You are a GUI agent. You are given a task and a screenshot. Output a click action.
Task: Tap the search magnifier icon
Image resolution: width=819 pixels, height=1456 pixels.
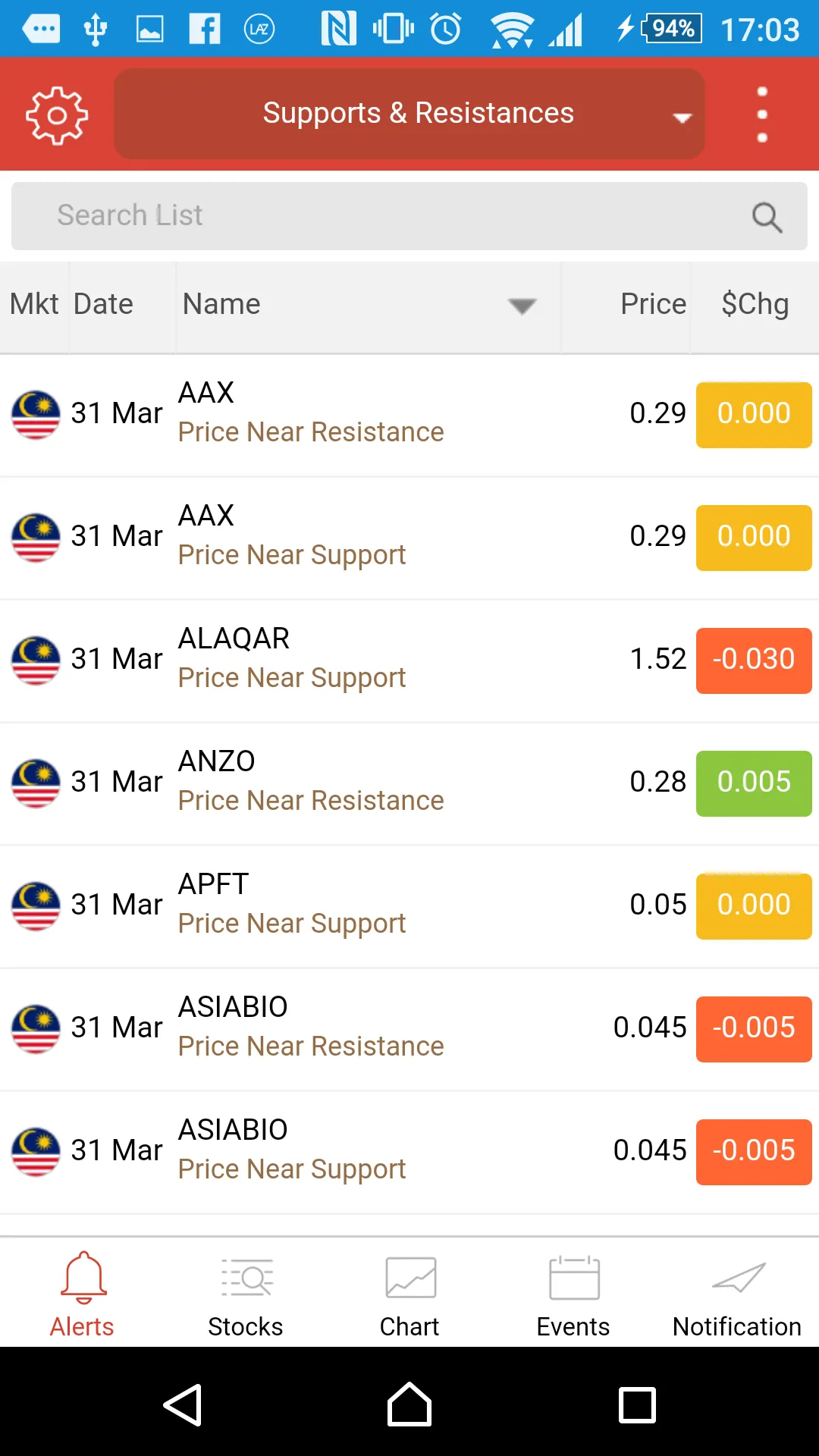pyautogui.click(x=767, y=217)
